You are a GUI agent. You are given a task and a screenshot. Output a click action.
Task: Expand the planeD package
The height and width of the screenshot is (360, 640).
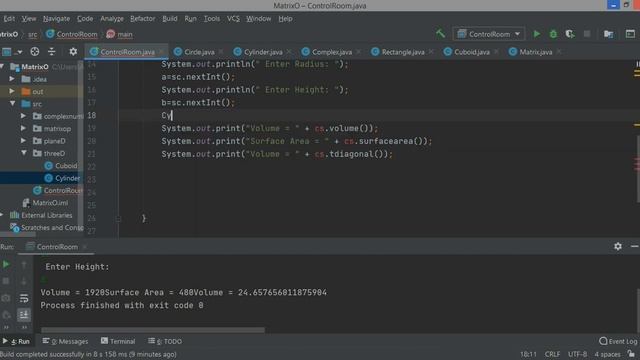point(23,140)
